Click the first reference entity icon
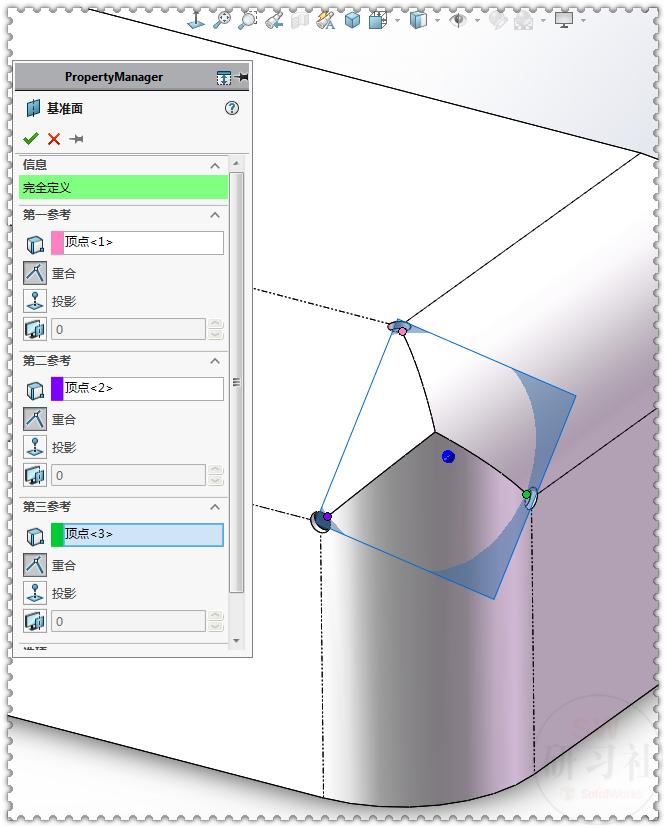 [35, 244]
